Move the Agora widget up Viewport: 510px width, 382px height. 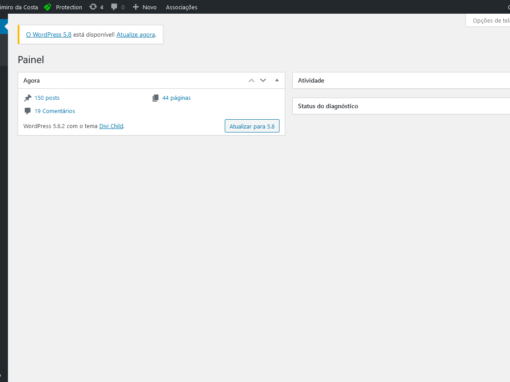click(x=251, y=80)
